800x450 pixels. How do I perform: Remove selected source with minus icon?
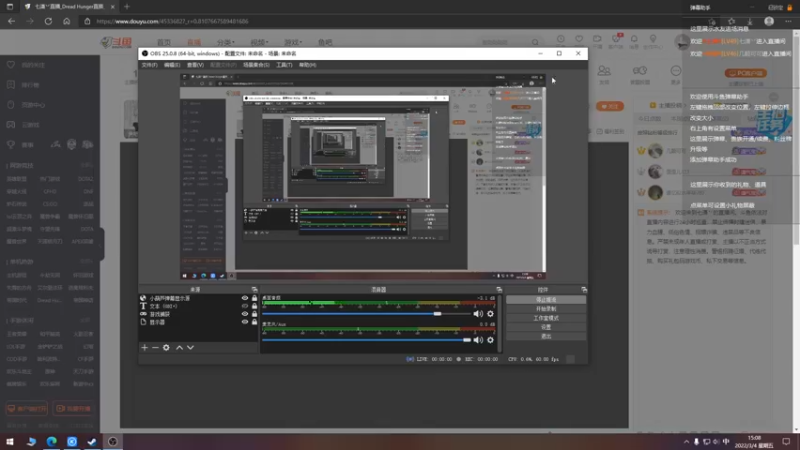click(155, 347)
